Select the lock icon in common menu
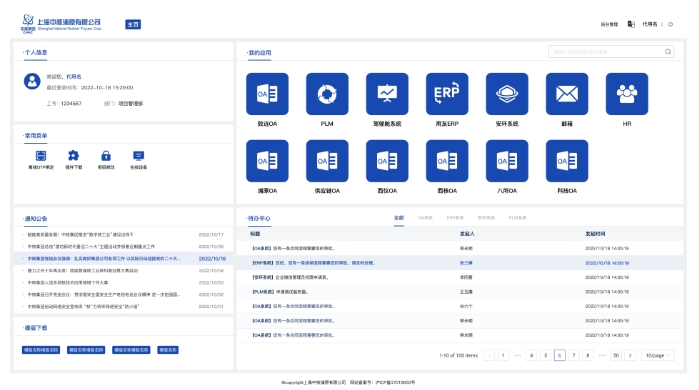 point(106,156)
